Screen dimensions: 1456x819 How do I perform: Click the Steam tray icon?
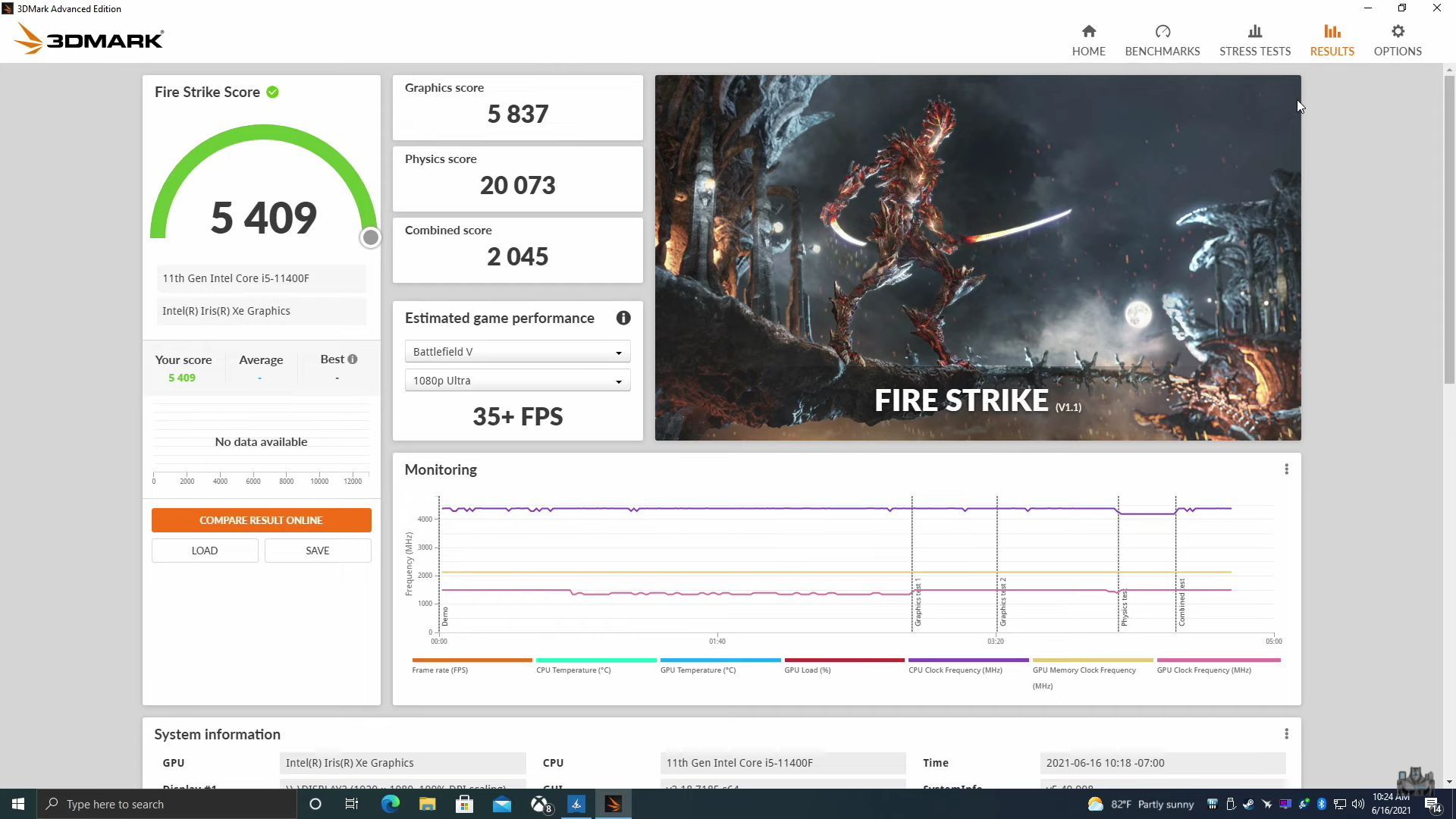[1248, 804]
